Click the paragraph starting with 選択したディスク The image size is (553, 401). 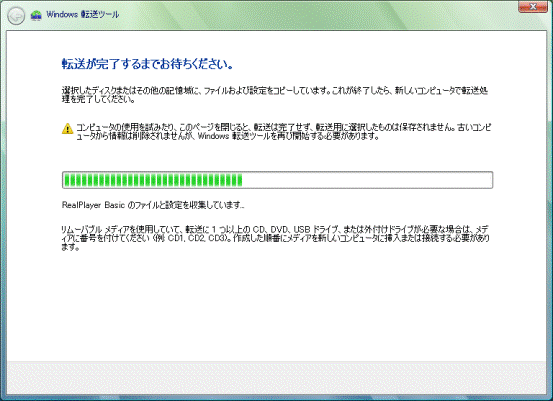(274, 95)
